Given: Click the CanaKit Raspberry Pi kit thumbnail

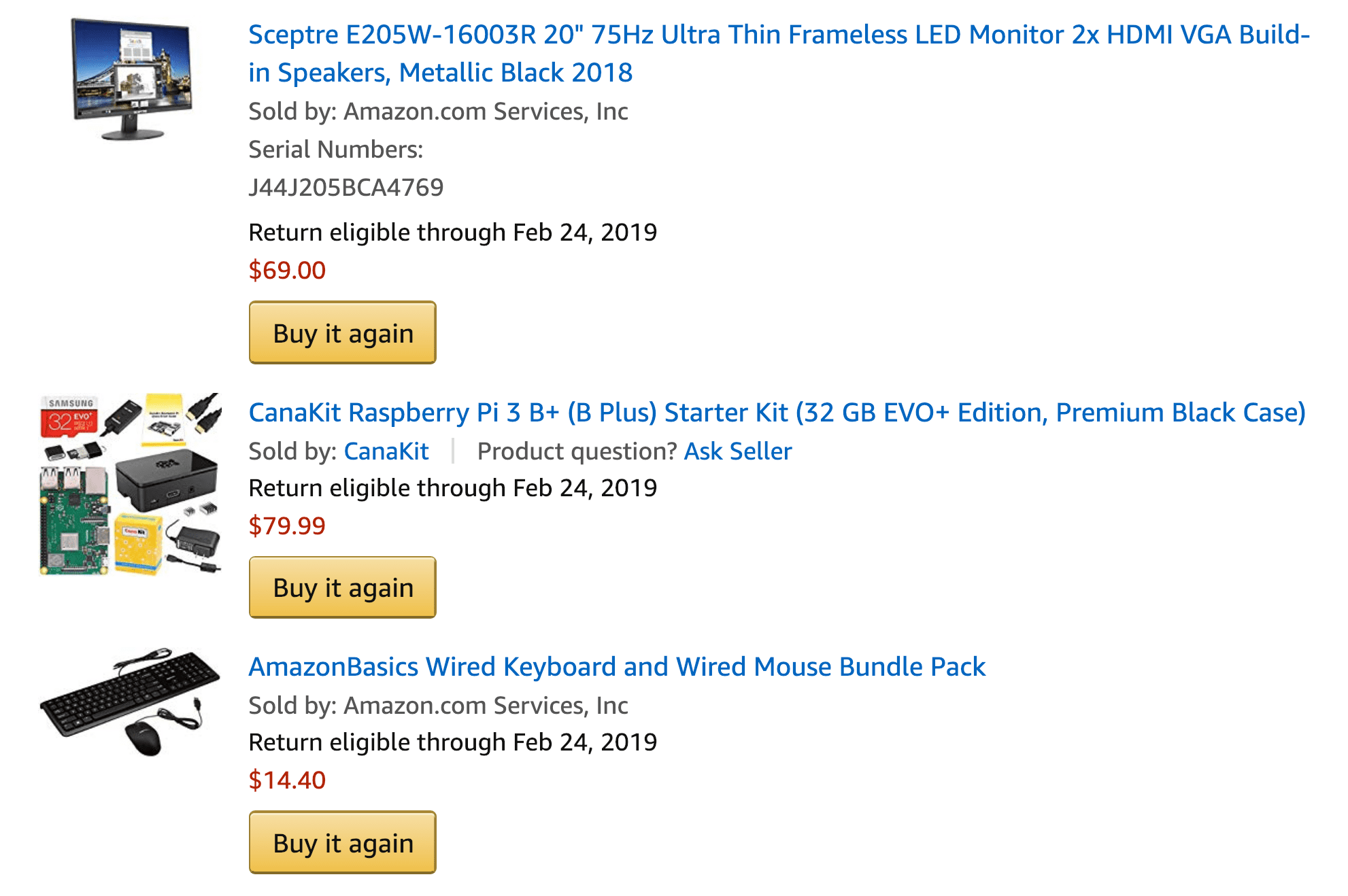Looking at the screenshot, I should 131,484.
